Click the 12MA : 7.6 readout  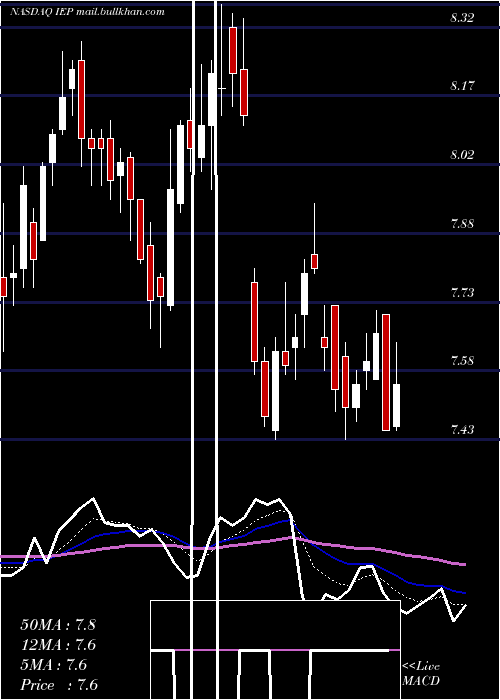pos(58,645)
